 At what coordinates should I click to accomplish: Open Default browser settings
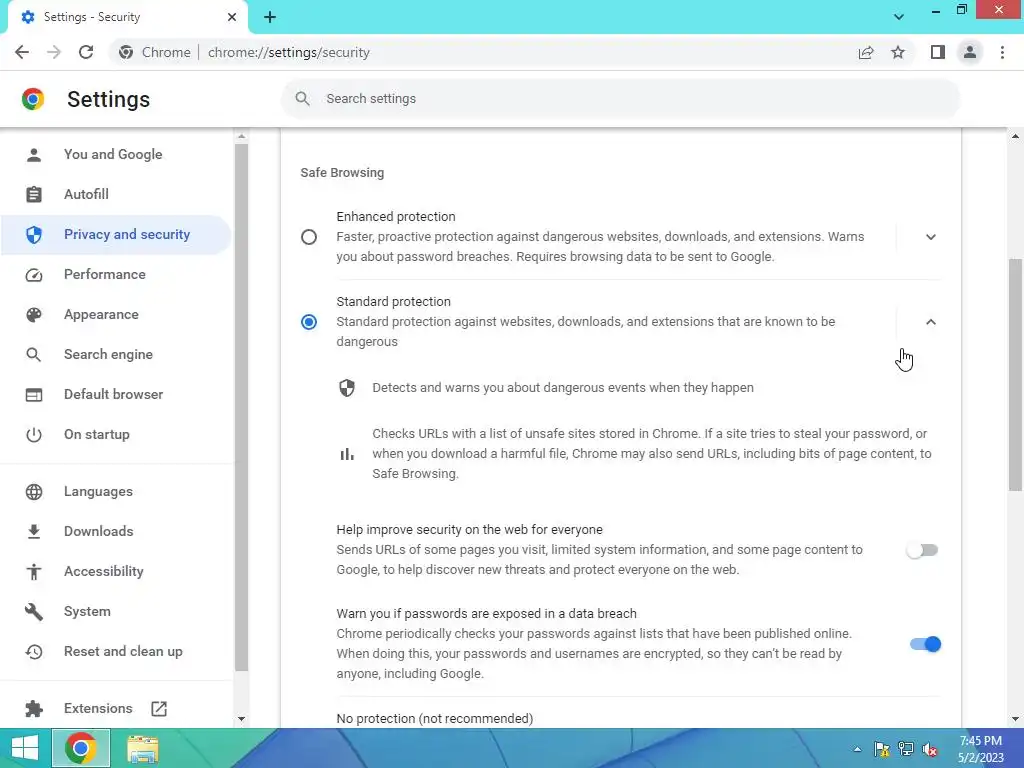[116, 394]
